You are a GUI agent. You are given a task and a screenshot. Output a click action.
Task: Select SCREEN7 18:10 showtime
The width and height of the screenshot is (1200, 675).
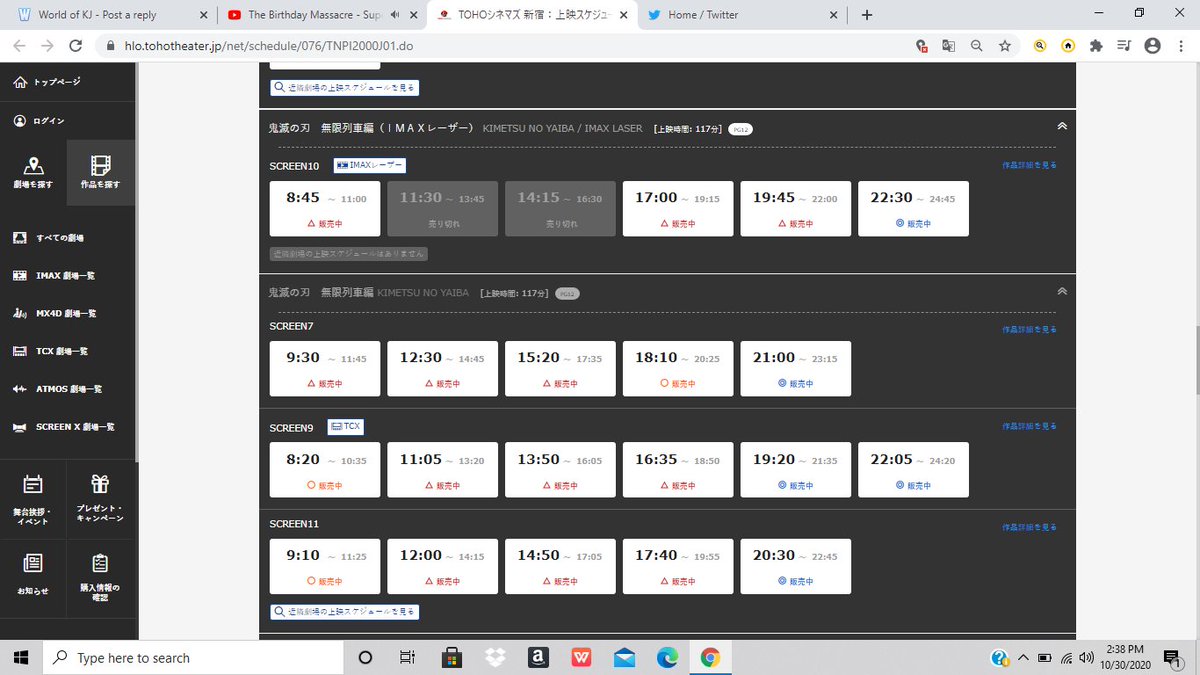click(678, 369)
